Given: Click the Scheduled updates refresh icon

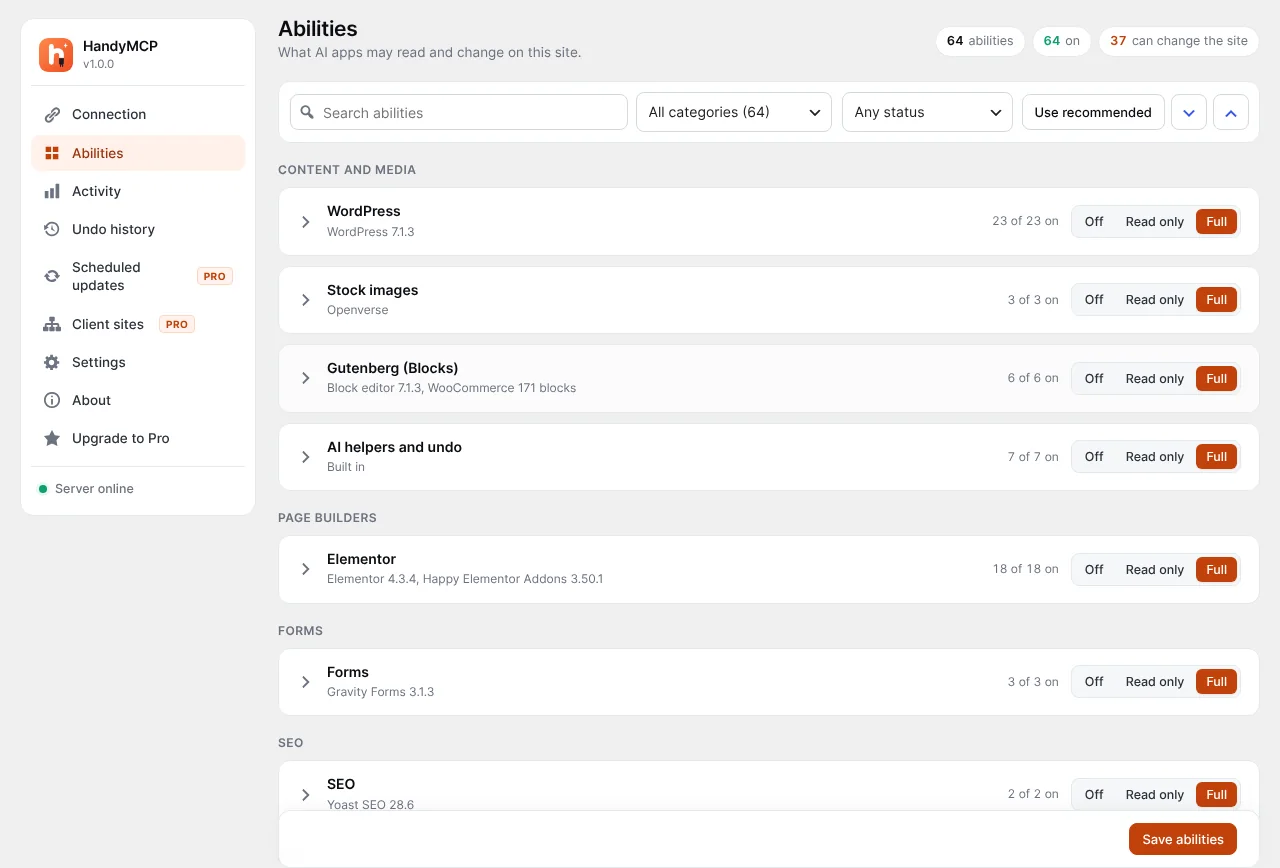Looking at the screenshot, I should (52, 276).
